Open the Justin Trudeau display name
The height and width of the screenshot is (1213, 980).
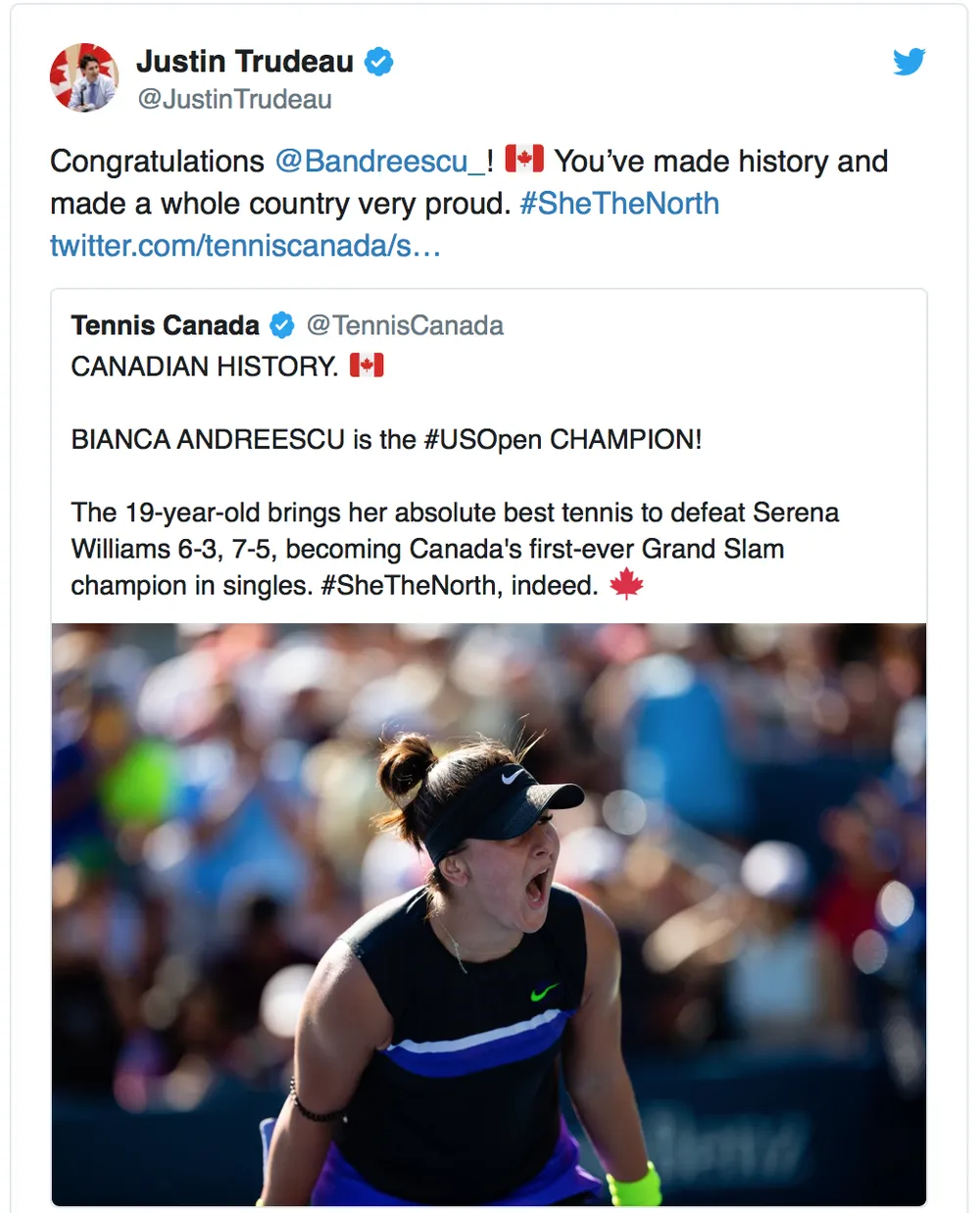[245, 62]
